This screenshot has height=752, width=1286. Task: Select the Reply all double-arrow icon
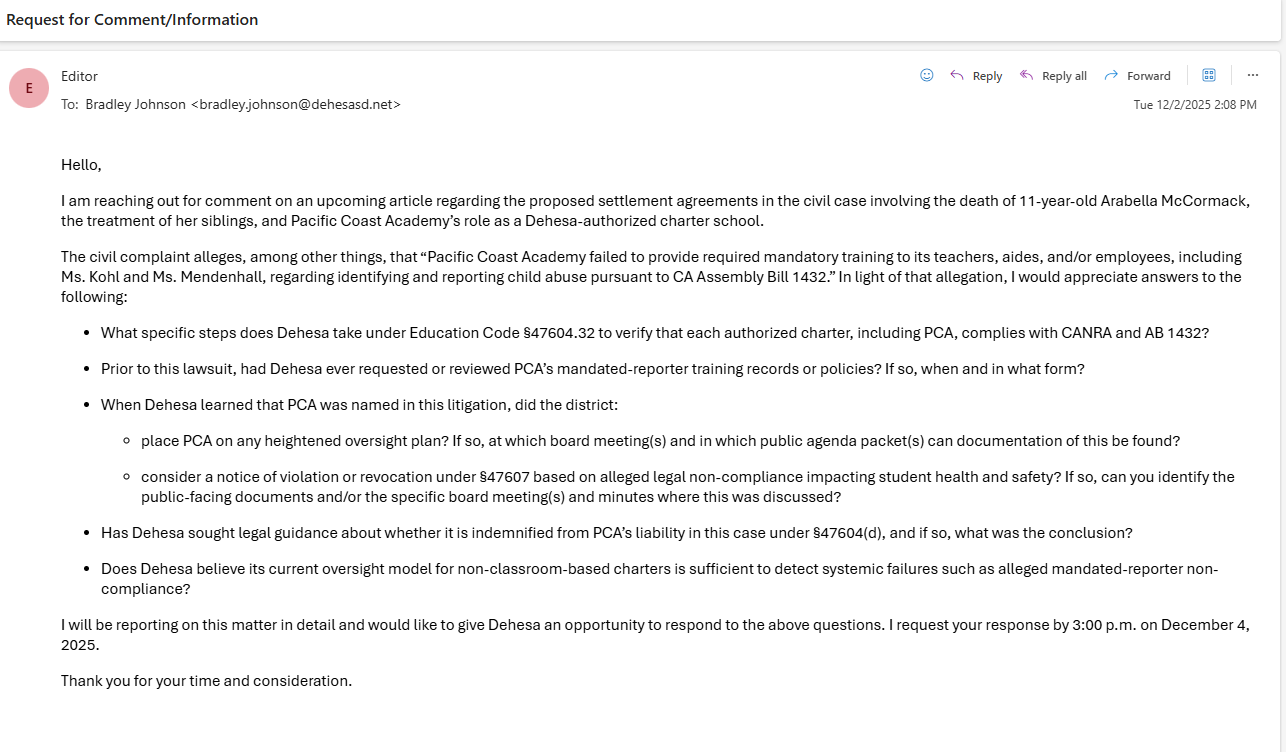tap(1025, 75)
